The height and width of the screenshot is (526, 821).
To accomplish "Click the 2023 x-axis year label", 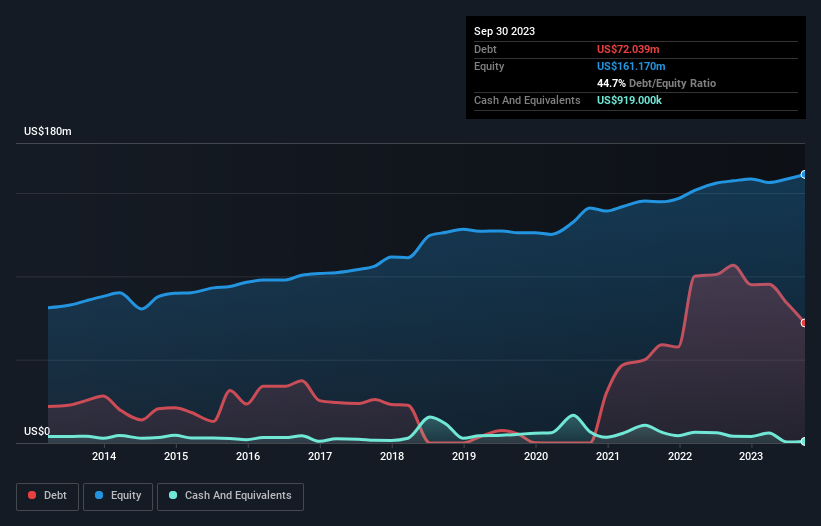I will coord(752,457).
